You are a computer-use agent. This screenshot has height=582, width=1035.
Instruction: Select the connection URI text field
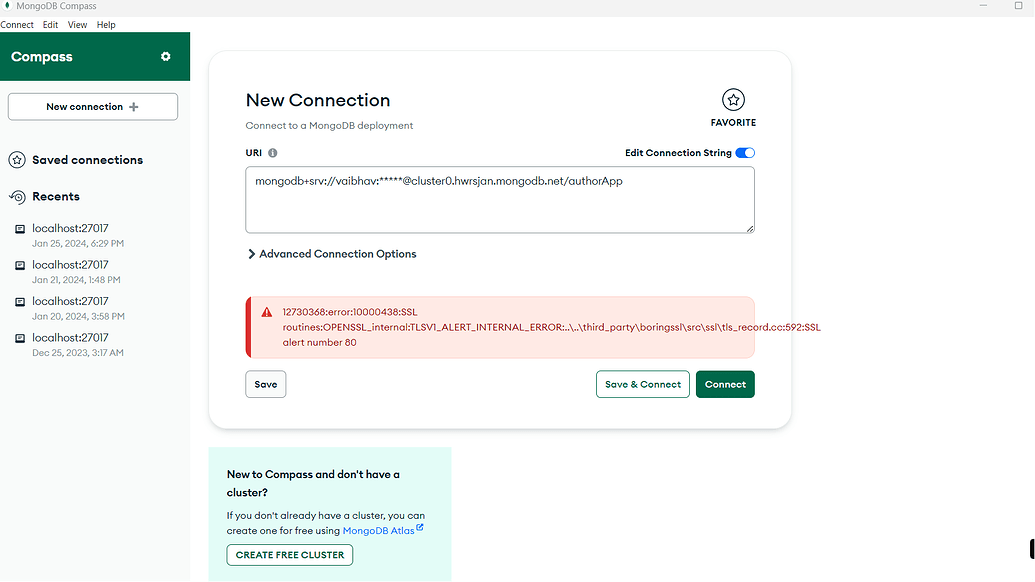500,200
